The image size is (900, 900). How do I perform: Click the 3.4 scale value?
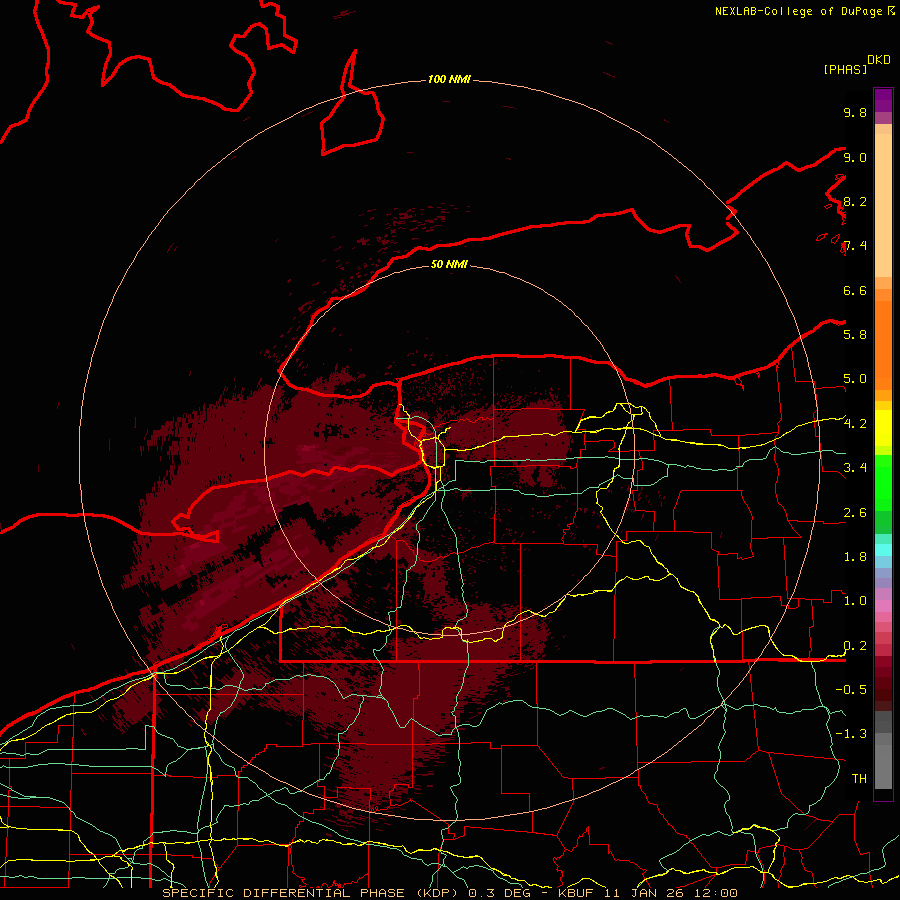[x=855, y=467]
